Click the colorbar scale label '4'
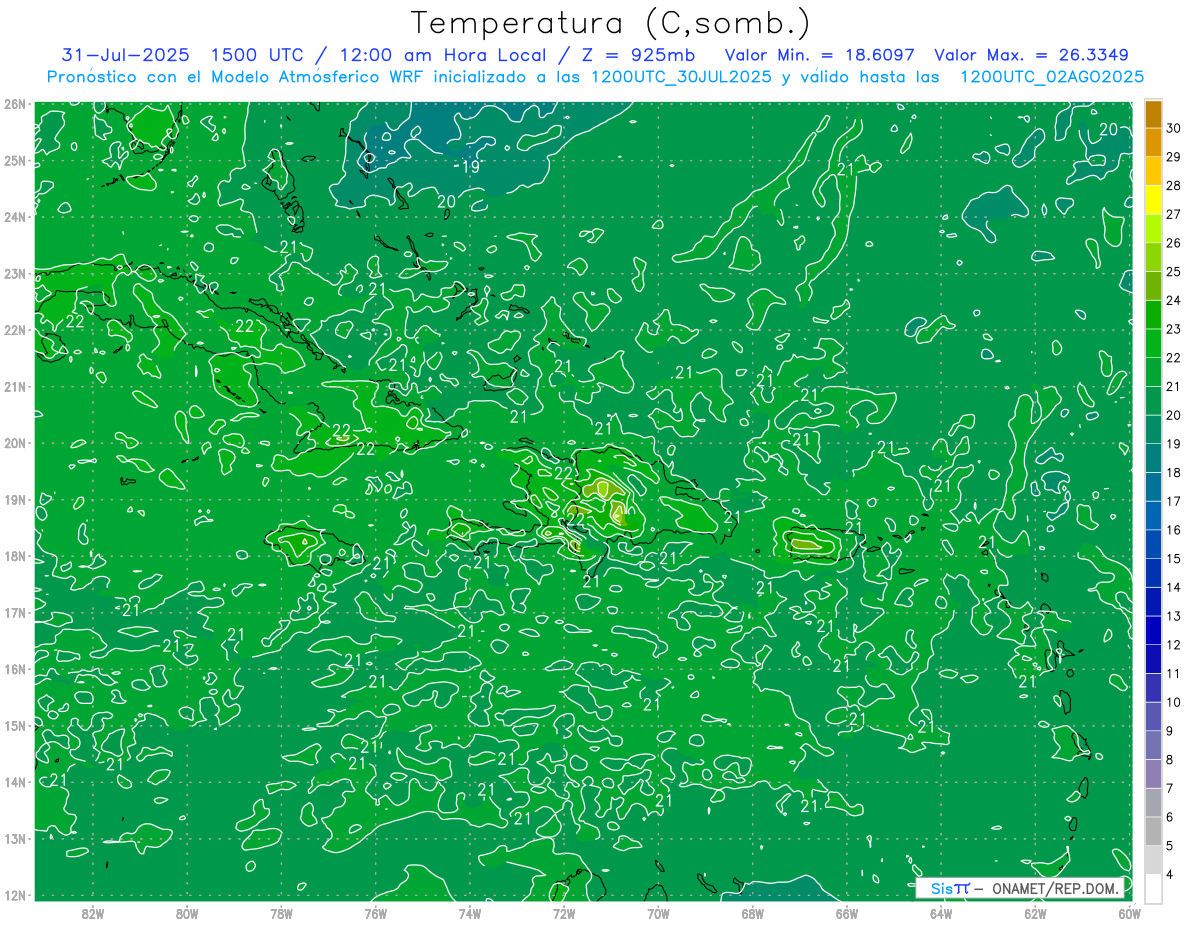1200x927 pixels. (1170, 875)
